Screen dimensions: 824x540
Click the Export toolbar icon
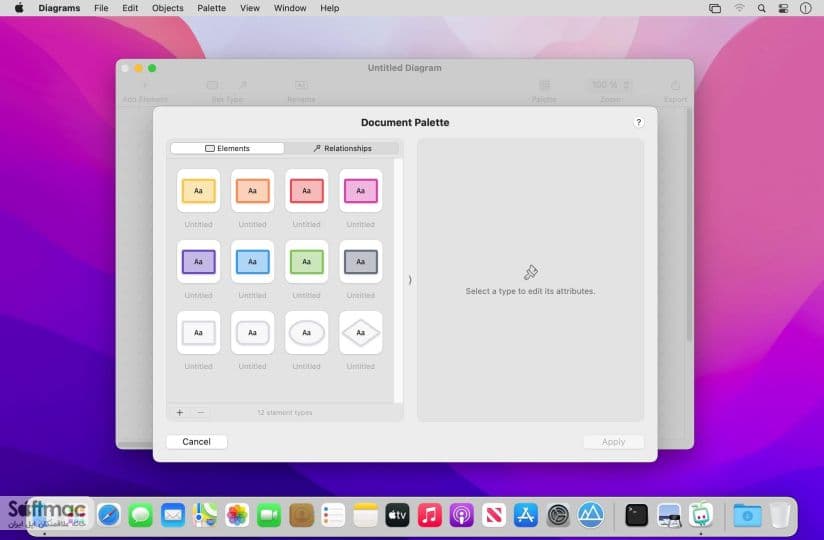coord(675,85)
